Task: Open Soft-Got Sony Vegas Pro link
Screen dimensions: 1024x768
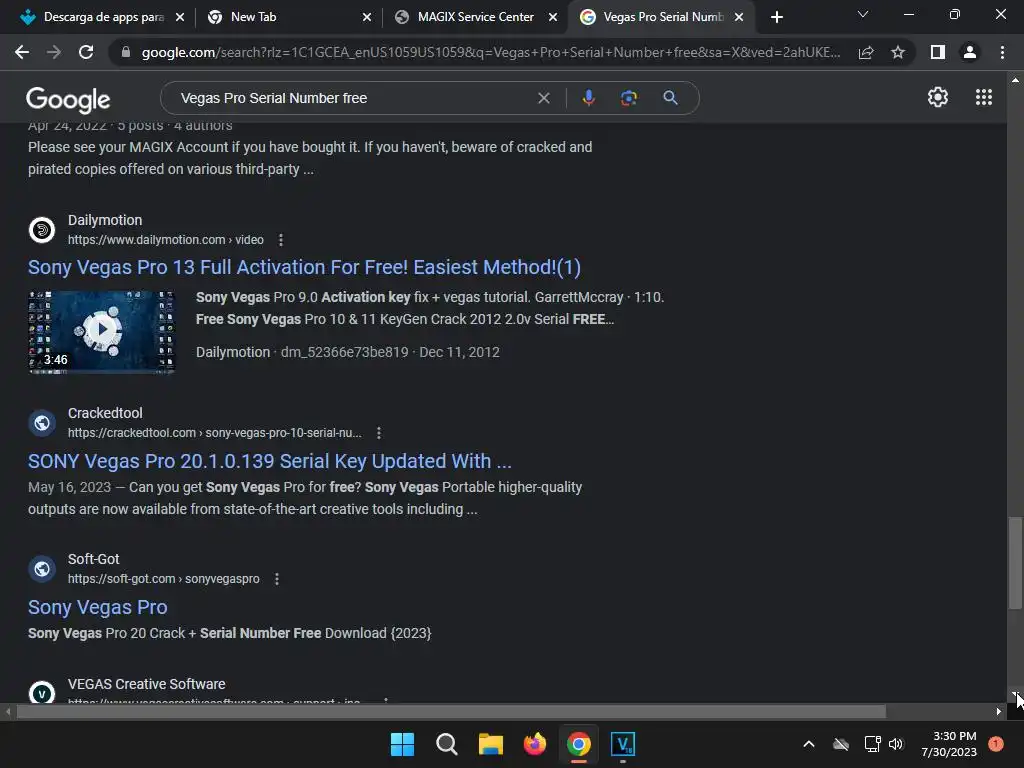Action: 98,607
